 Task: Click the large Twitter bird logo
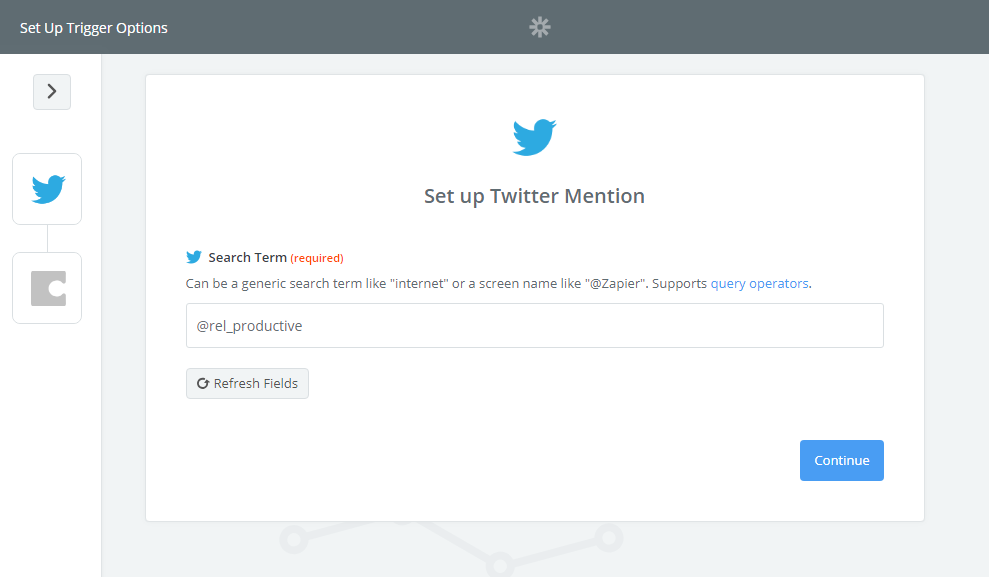click(x=534, y=137)
